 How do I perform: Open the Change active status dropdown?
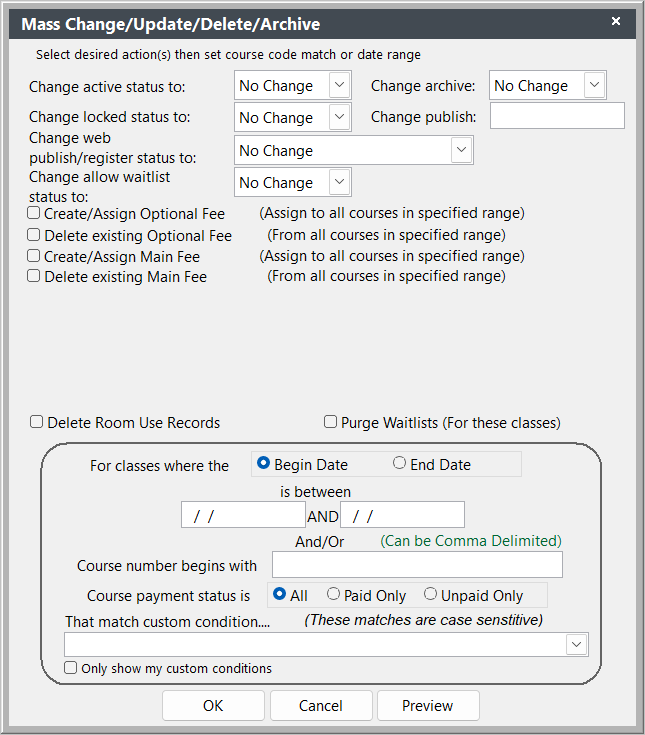[x=340, y=85]
